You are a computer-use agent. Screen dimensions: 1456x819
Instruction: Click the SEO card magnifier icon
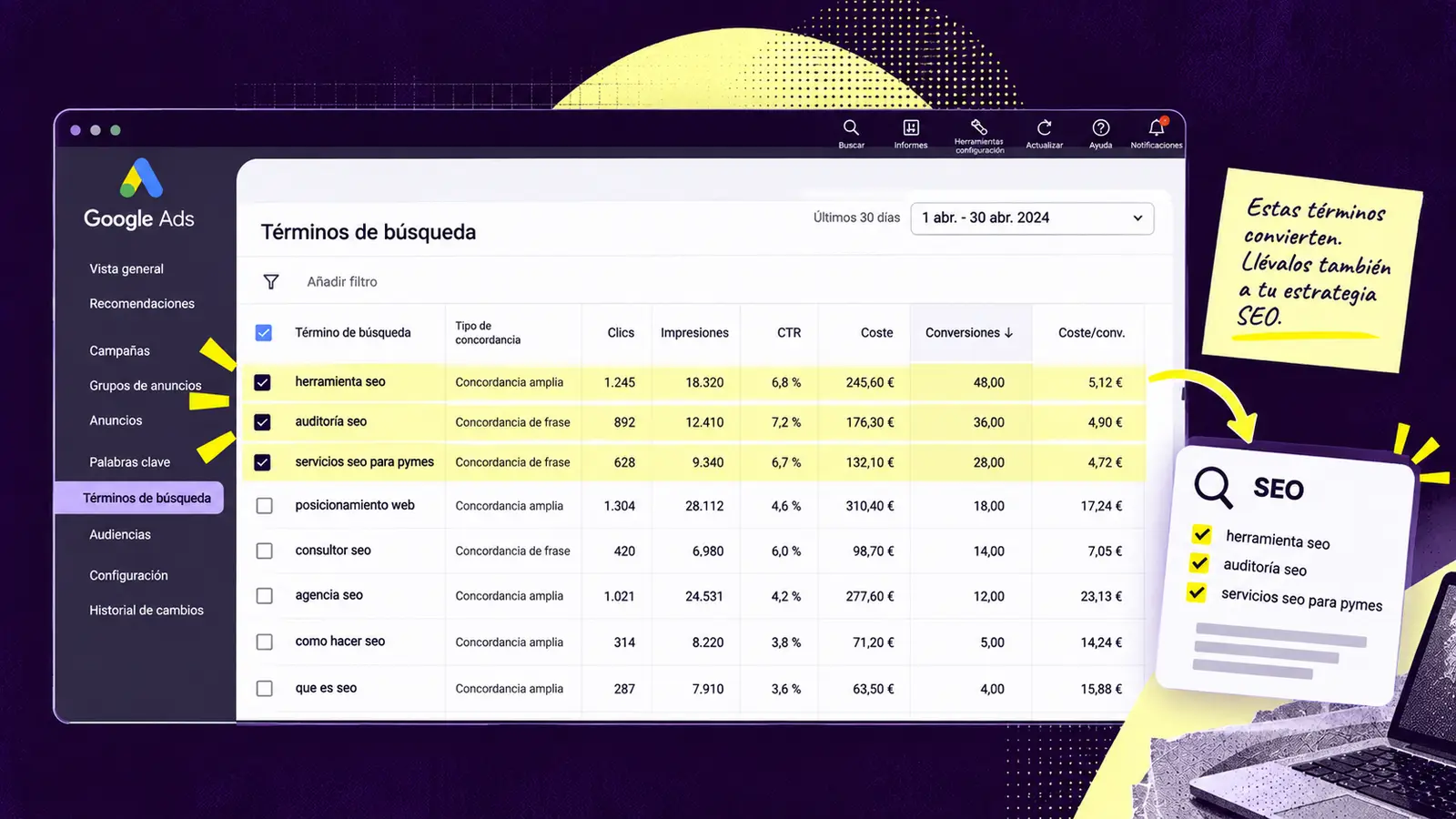(1213, 487)
